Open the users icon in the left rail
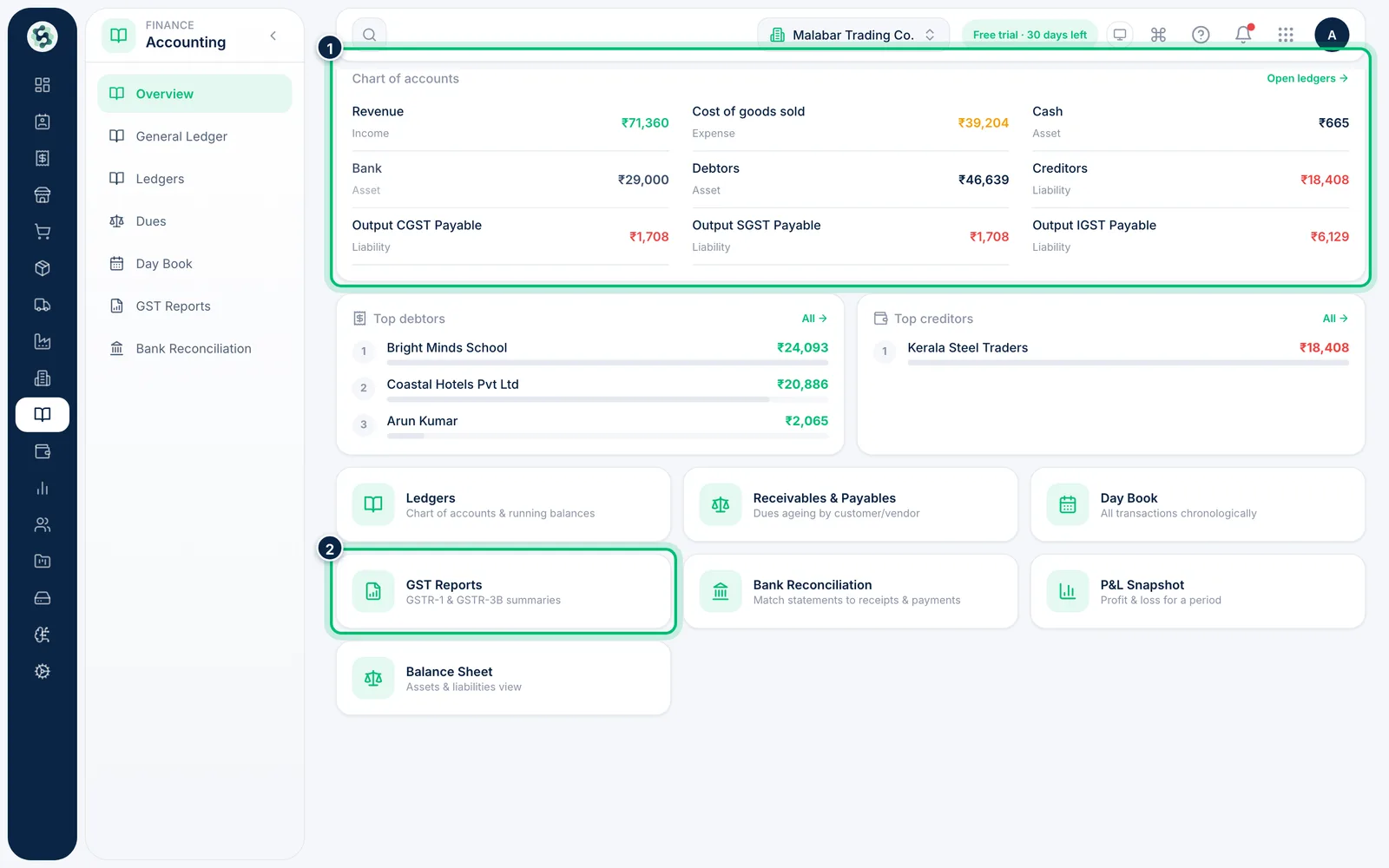1389x868 pixels. [x=42, y=524]
